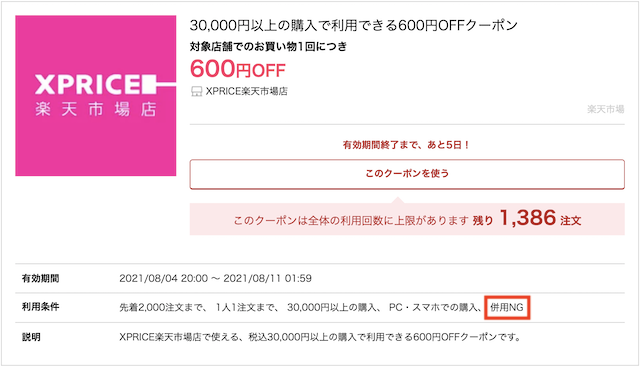Click the 1人1注文まで condition text
Image resolution: width=640 pixels, height=367 pixels.
click(246, 307)
